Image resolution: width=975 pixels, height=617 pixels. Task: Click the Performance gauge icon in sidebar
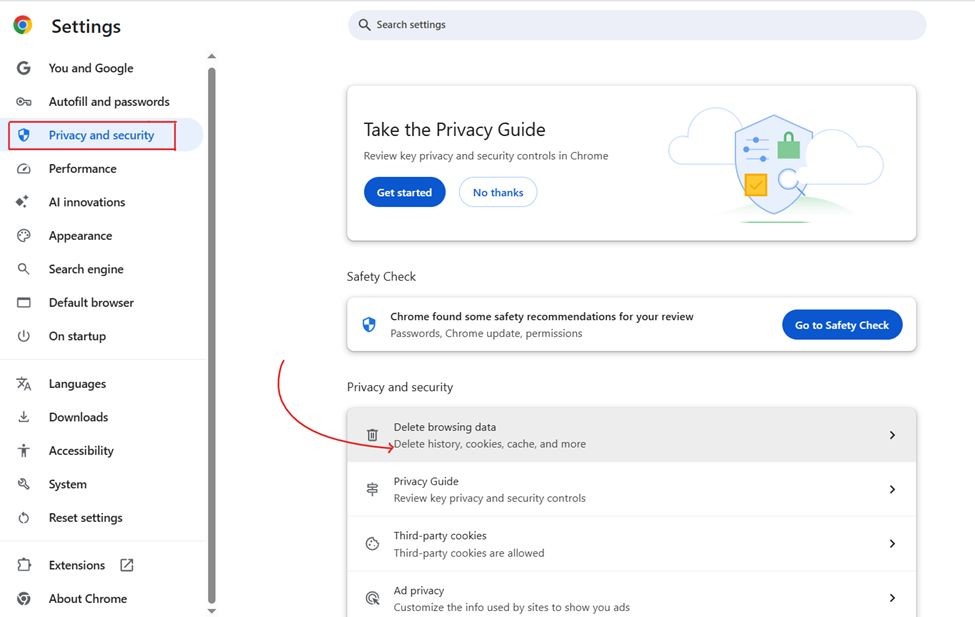(x=24, y=169)
